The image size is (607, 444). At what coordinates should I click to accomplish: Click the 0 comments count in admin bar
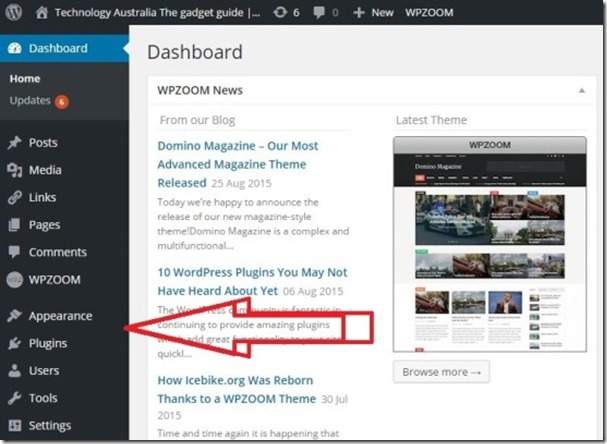pos(335,13)
